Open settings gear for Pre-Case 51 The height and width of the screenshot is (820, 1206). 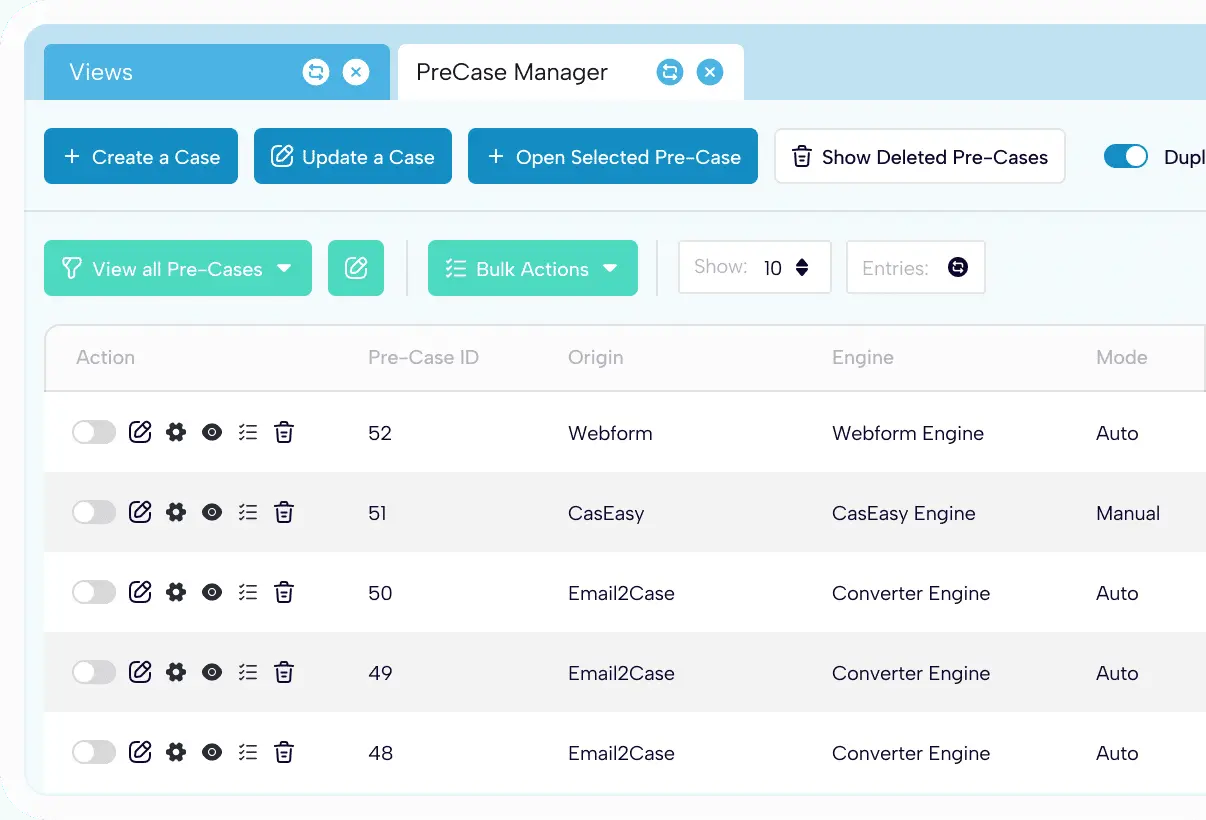(x=176, y=512)
